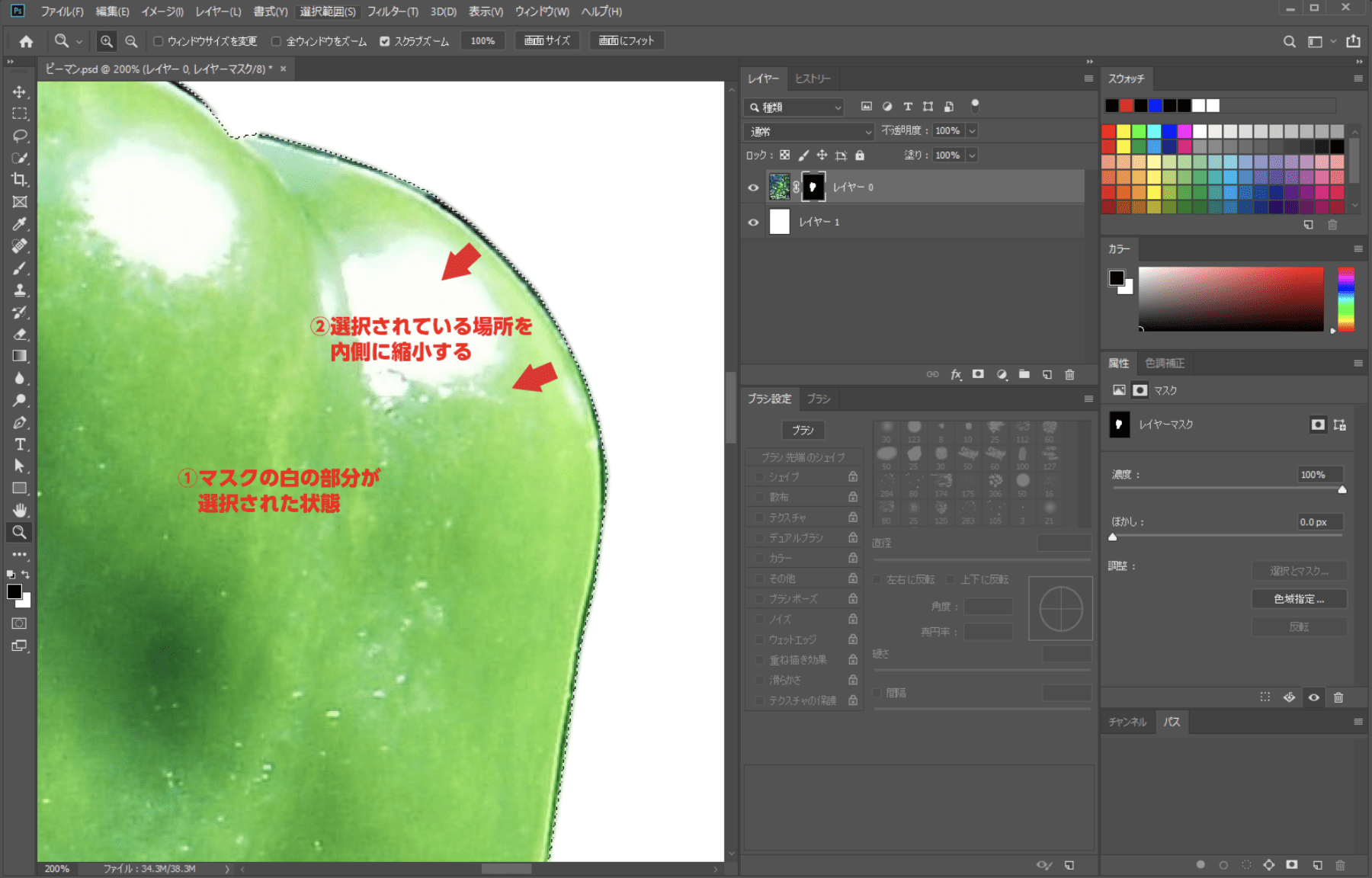The image size is (1372, 878).
Task: Hide レイヤー 0 with eye icon
Action: 753,187
